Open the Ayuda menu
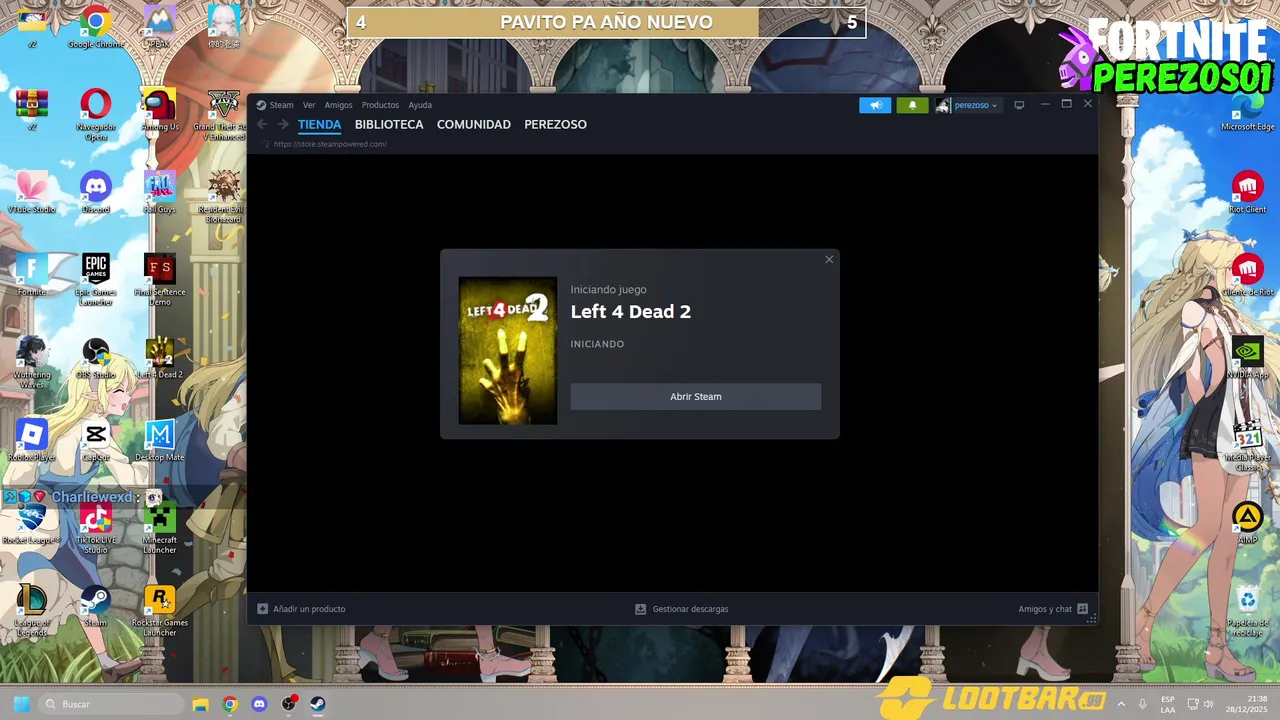Image resolution: width=1280 pixels, height=720 pixels. (x=420, y=105)
